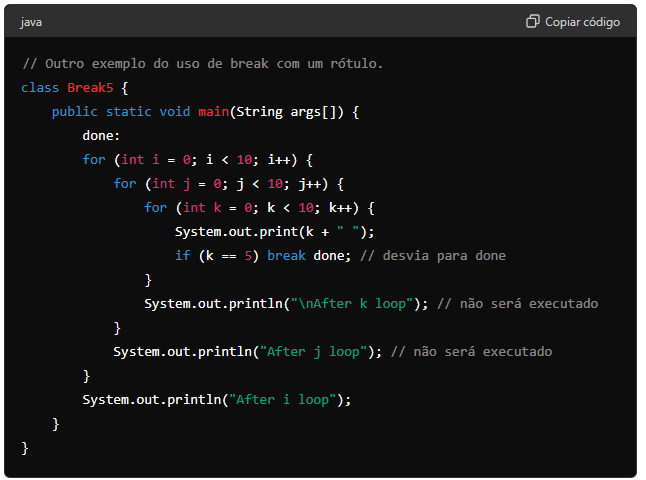Image resolution: width=646 pixels, height=480 pixels.
Task: Click the "for (int i = 0" loop line
Action: pos(198,159)
